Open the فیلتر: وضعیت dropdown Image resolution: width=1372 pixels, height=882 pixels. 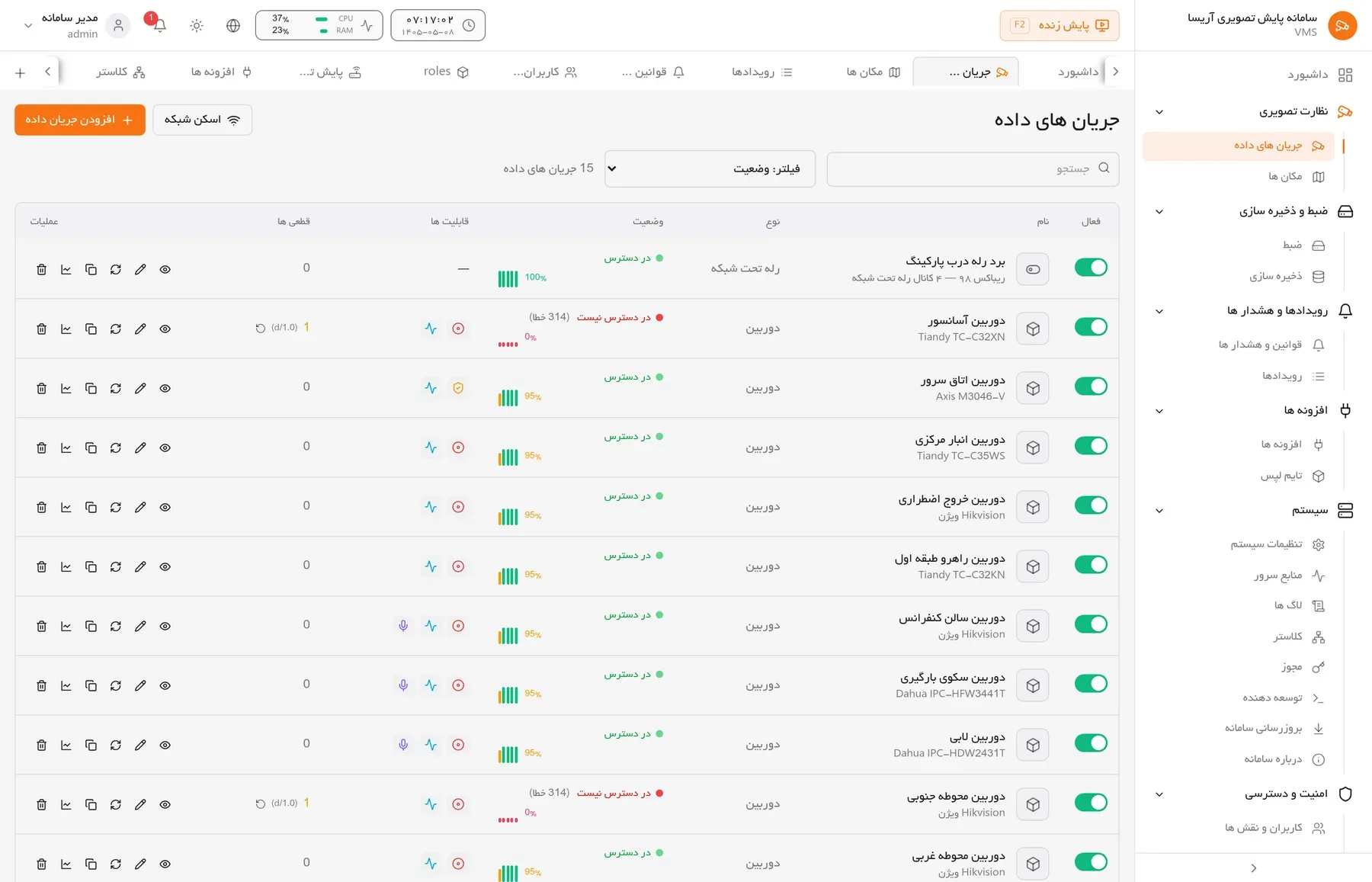pos(710,168)
